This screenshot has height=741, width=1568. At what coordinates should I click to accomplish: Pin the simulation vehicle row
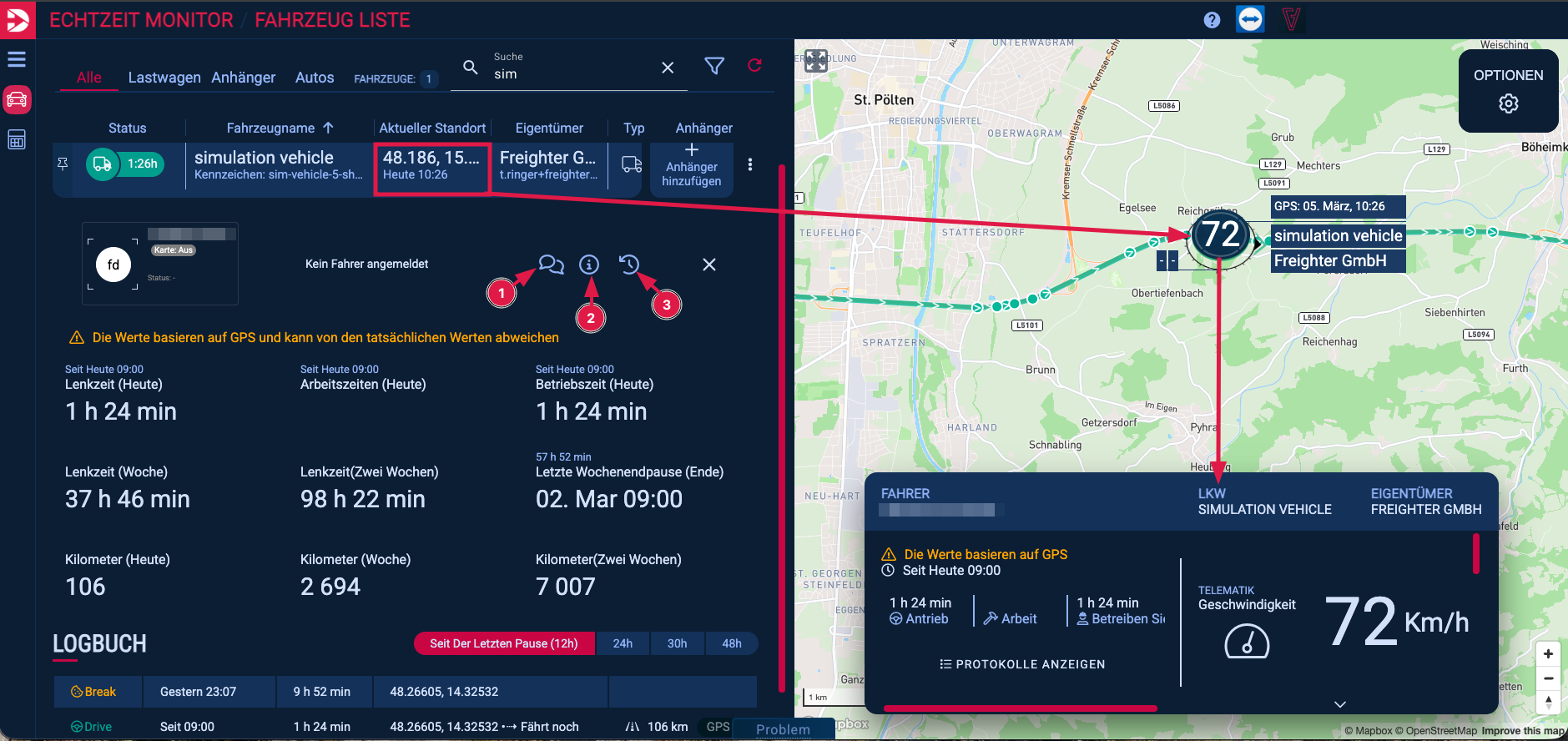click(x=63, y=164)
